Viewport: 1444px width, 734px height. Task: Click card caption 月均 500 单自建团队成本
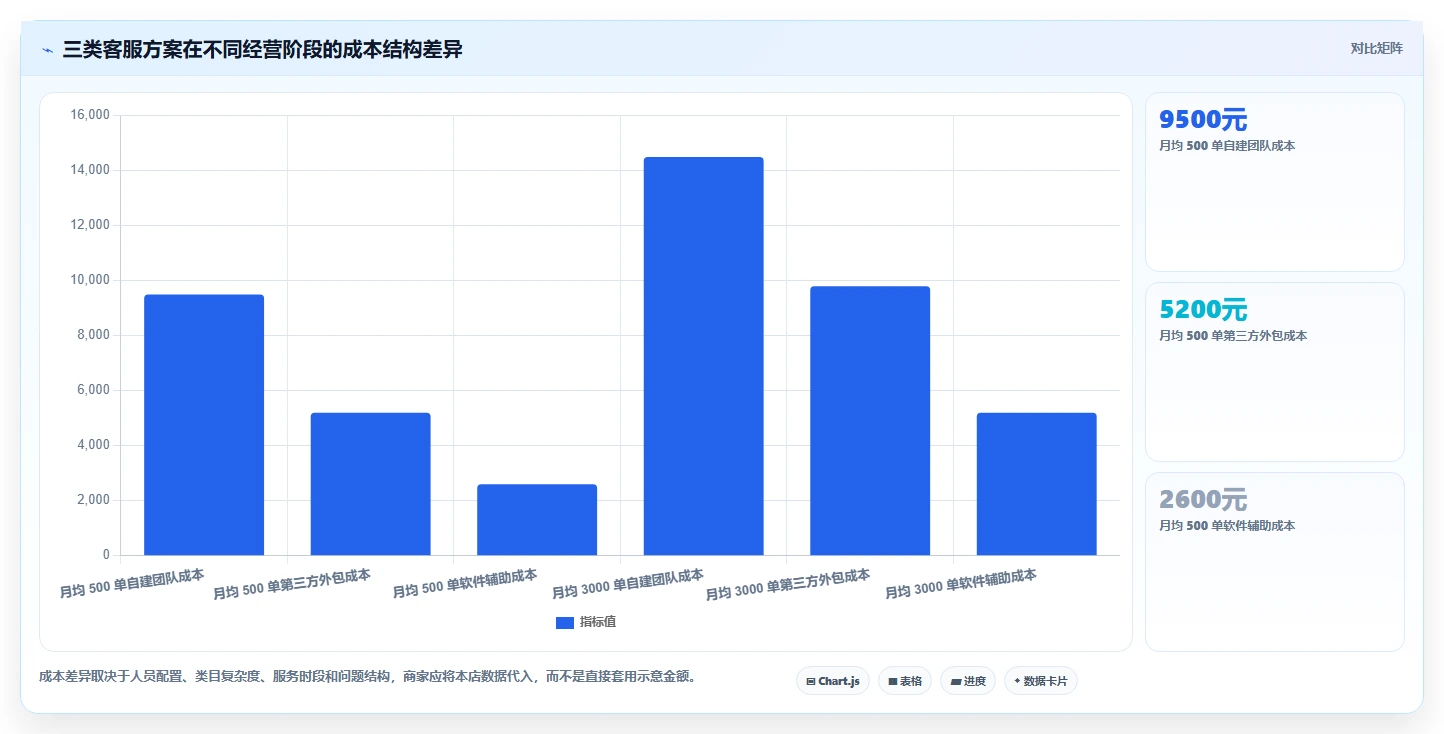tap(1227, 146)
